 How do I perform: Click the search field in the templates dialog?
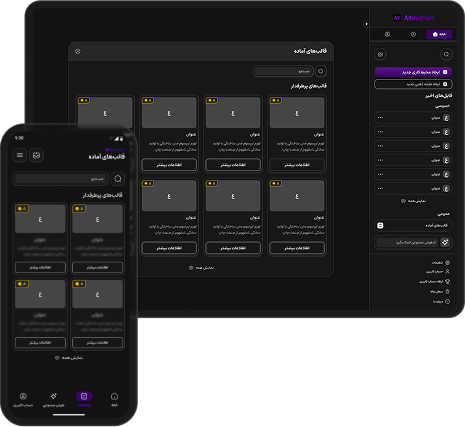pyautogui.click(x=283, y=71)
